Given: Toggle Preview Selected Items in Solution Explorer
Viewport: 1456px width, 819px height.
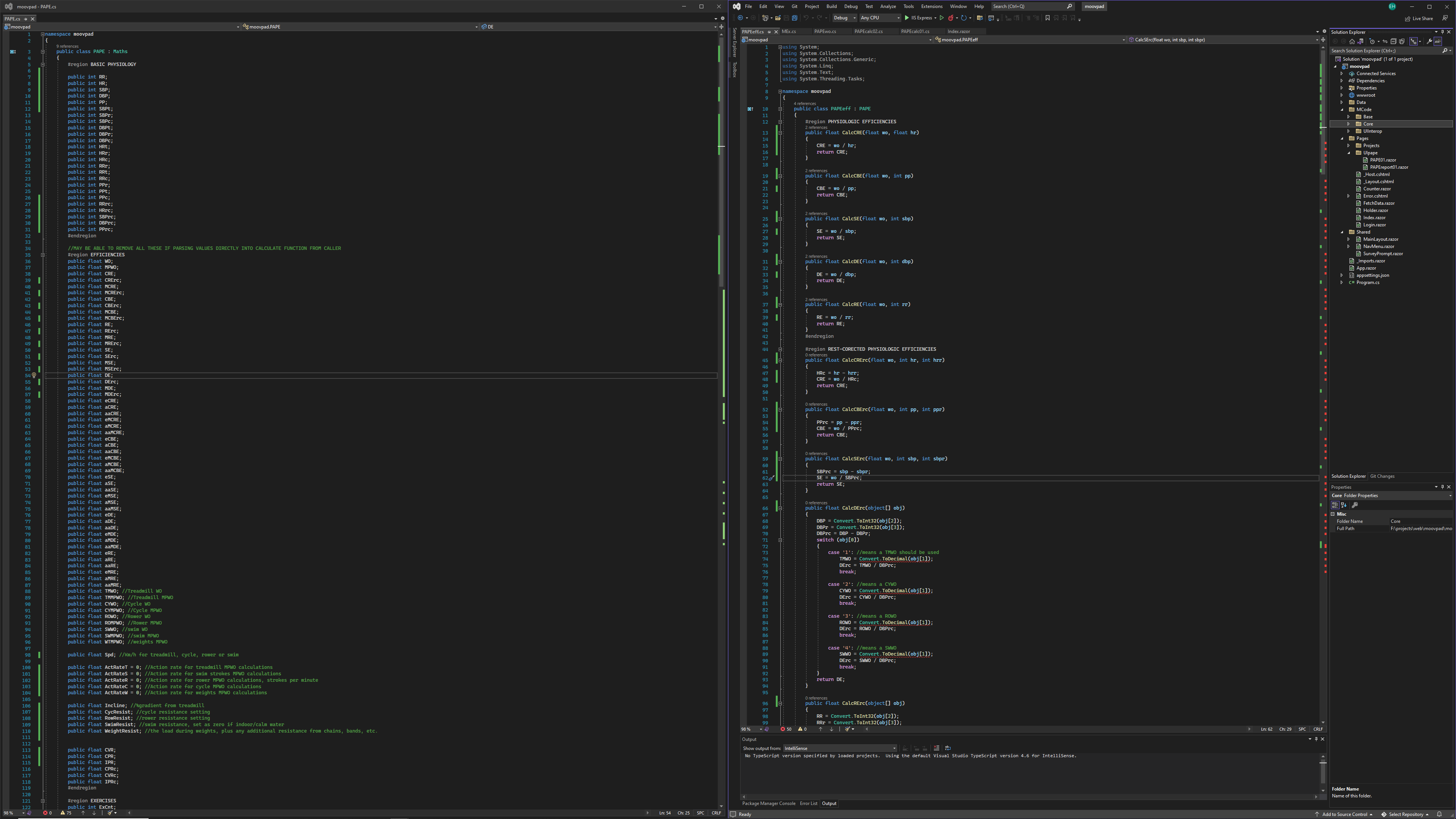Looking at the screenshot, I should pyautogui.click(x=1438, y=41).
